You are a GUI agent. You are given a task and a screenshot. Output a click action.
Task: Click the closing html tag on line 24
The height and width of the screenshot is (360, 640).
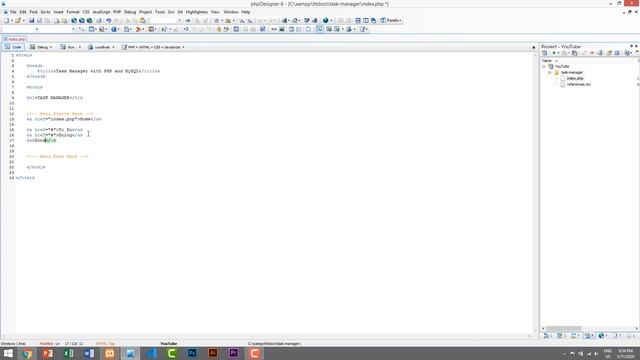(25, 178)
